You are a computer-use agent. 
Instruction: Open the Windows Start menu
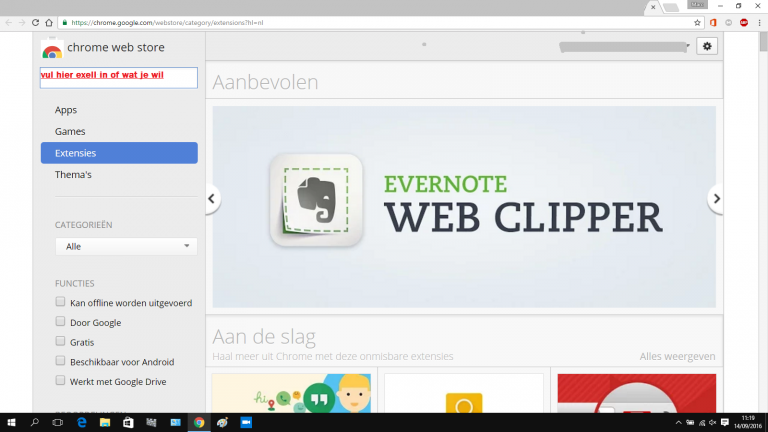(x=11, y=422)
